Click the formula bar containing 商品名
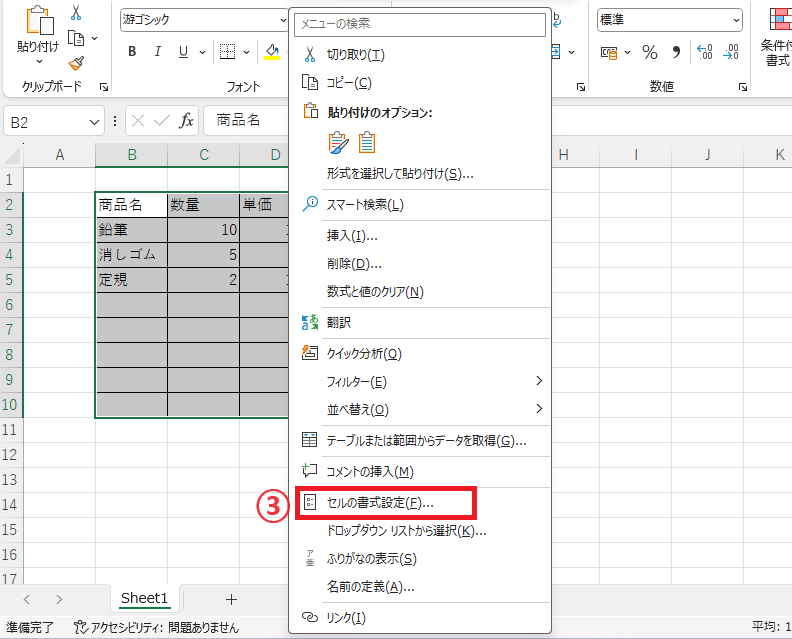Image resolution: width=792 pixels, height=639 pixels. (246, 121)
